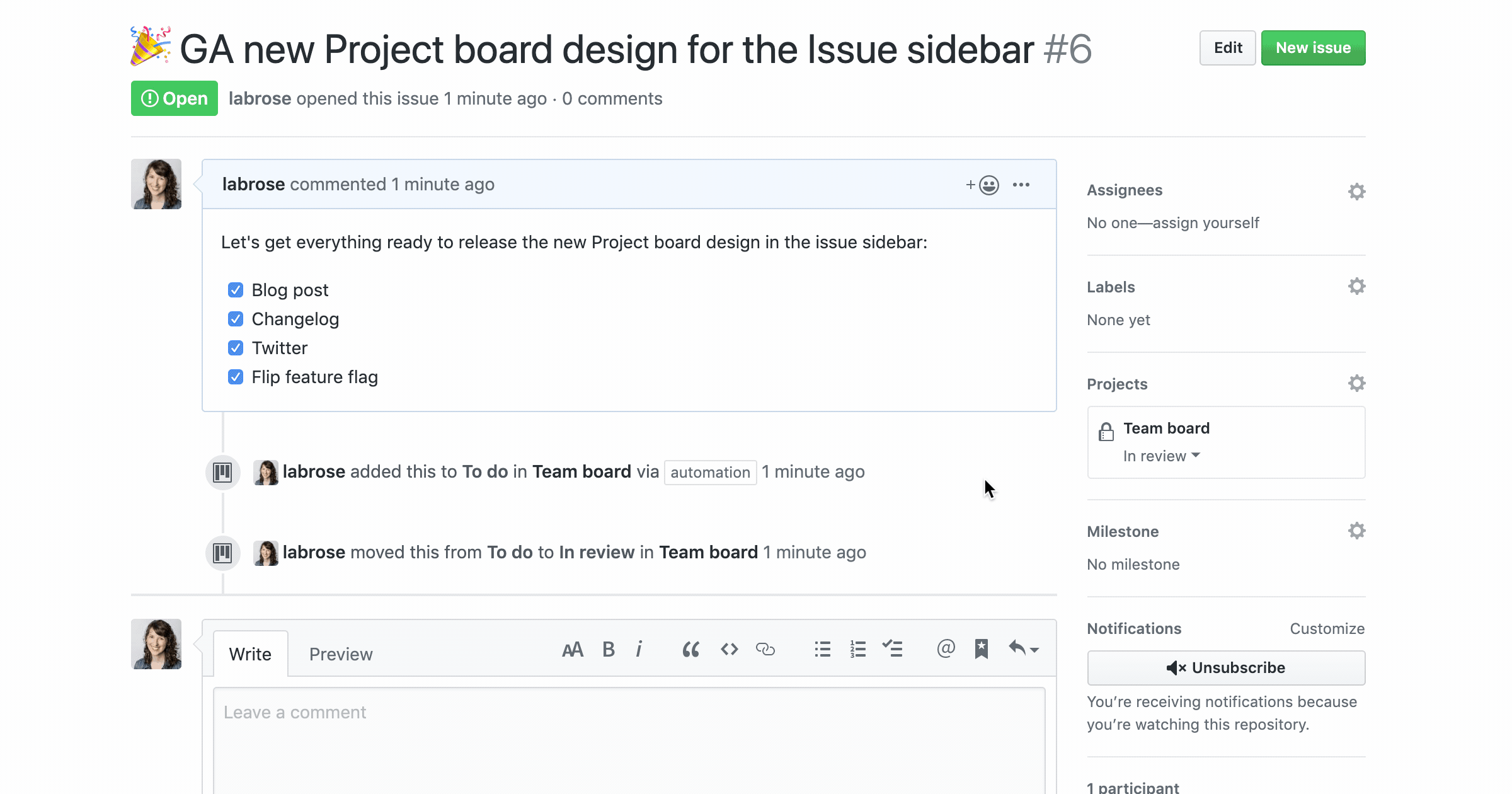1512x794 pixels.
Task: Apply italic formatting icon
Action: click(639, 649)
